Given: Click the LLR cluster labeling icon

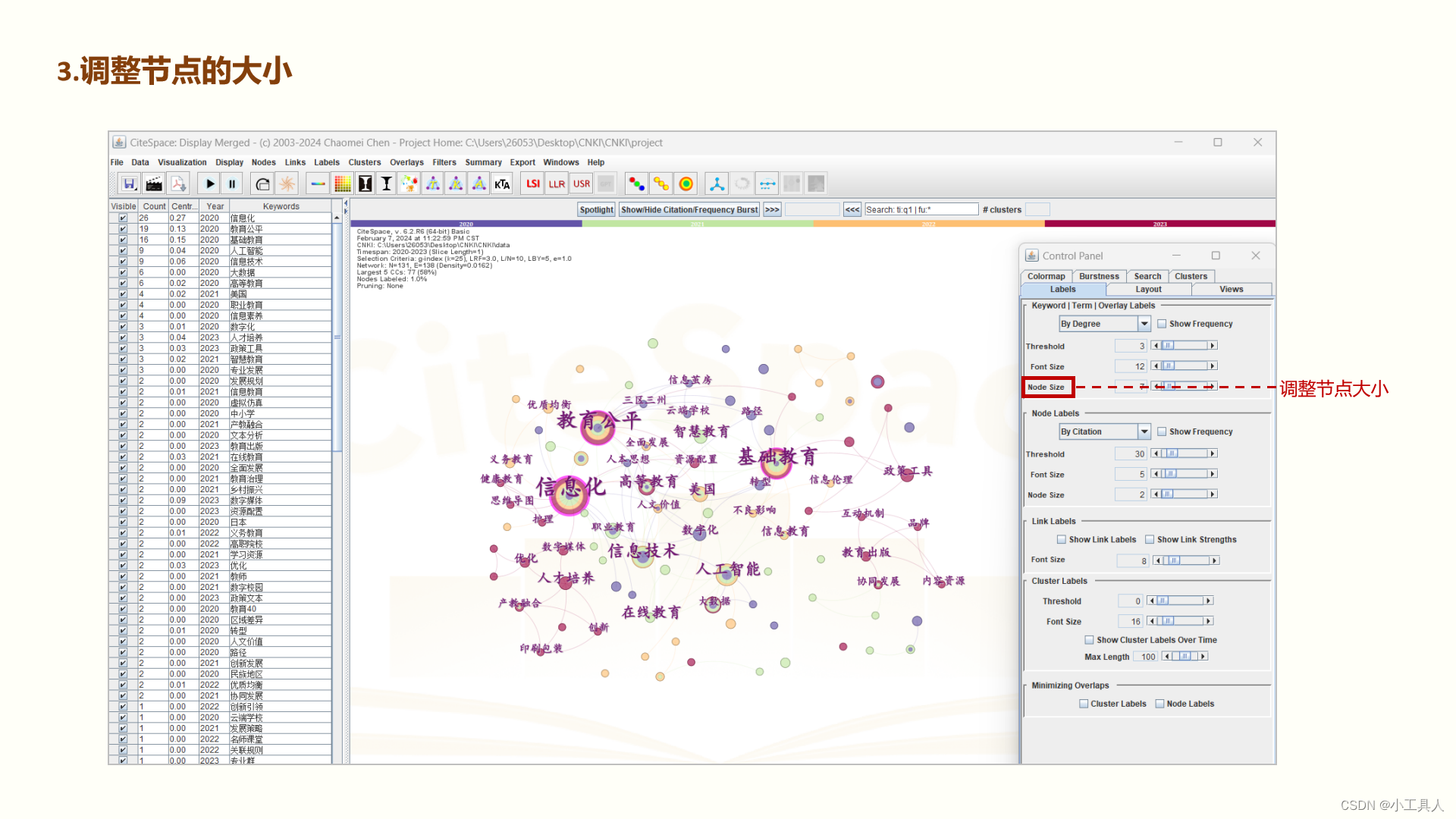Looking at the screenshot, I should tap(557, 184).
